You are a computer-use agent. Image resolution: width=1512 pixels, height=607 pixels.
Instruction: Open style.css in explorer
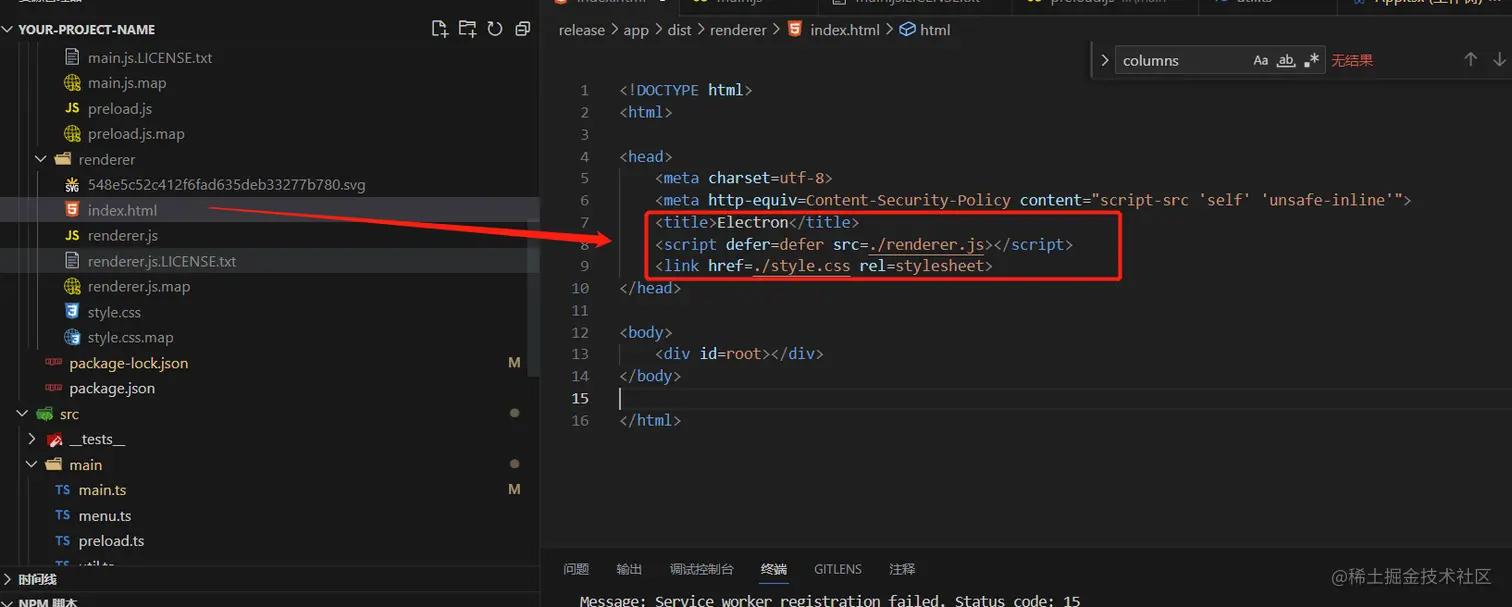tap(114, 312)
